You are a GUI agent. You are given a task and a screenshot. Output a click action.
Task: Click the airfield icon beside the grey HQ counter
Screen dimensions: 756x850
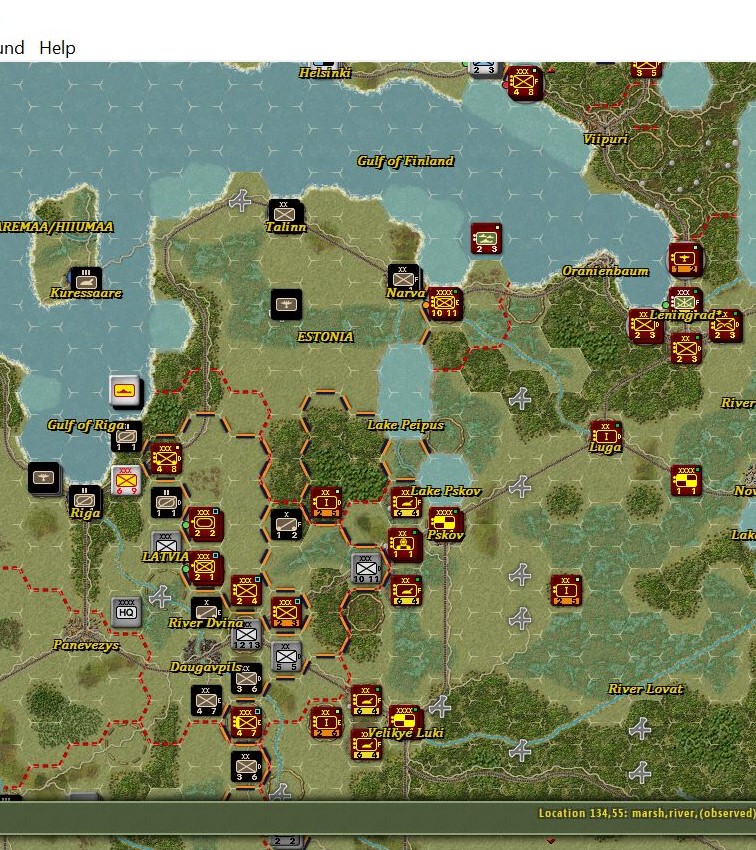pyautogui.click(x=160, y=596)
